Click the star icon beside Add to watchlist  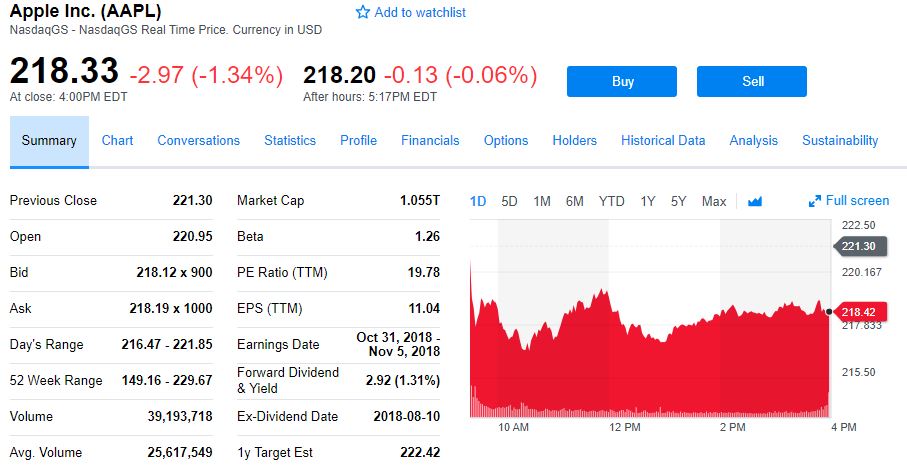[x=362, y=13]
